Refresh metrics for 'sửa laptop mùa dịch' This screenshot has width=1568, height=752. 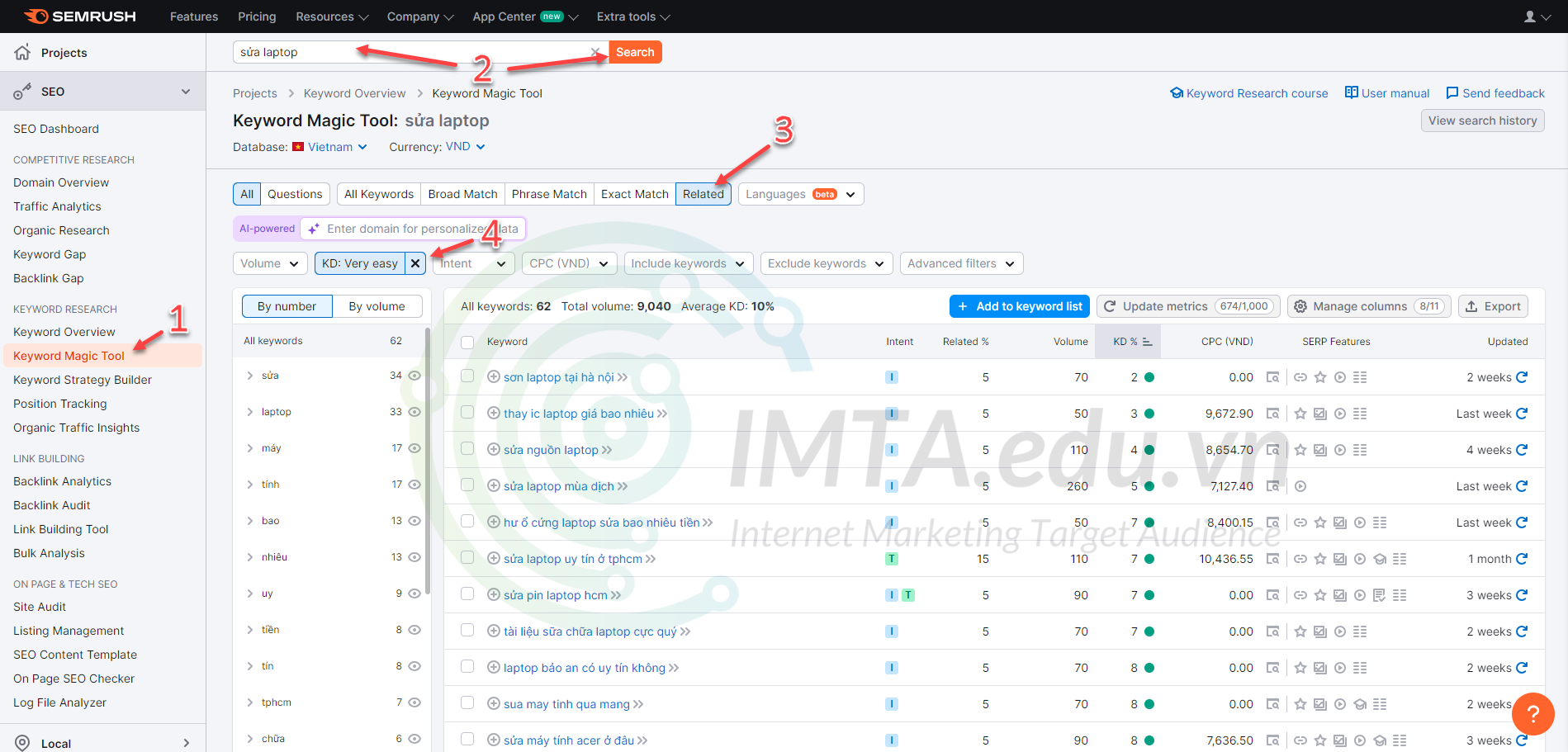pos(1522,486)
